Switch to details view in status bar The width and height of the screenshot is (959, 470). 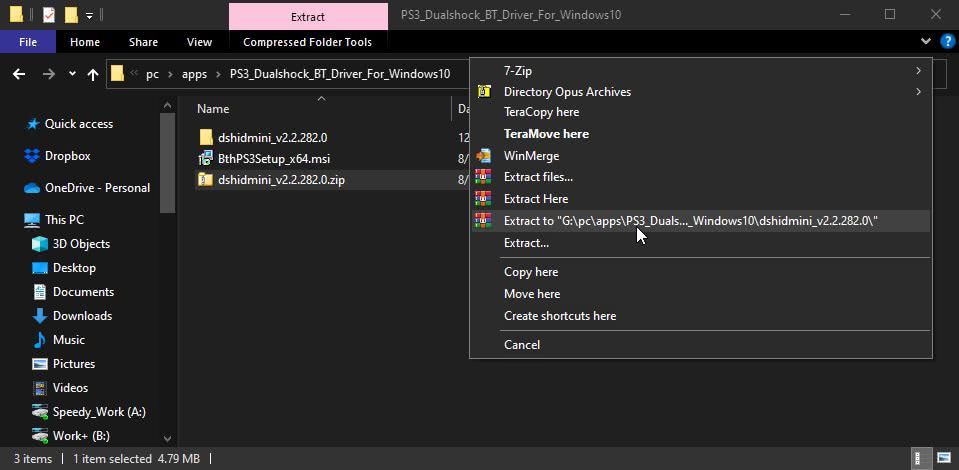(918, 458)
